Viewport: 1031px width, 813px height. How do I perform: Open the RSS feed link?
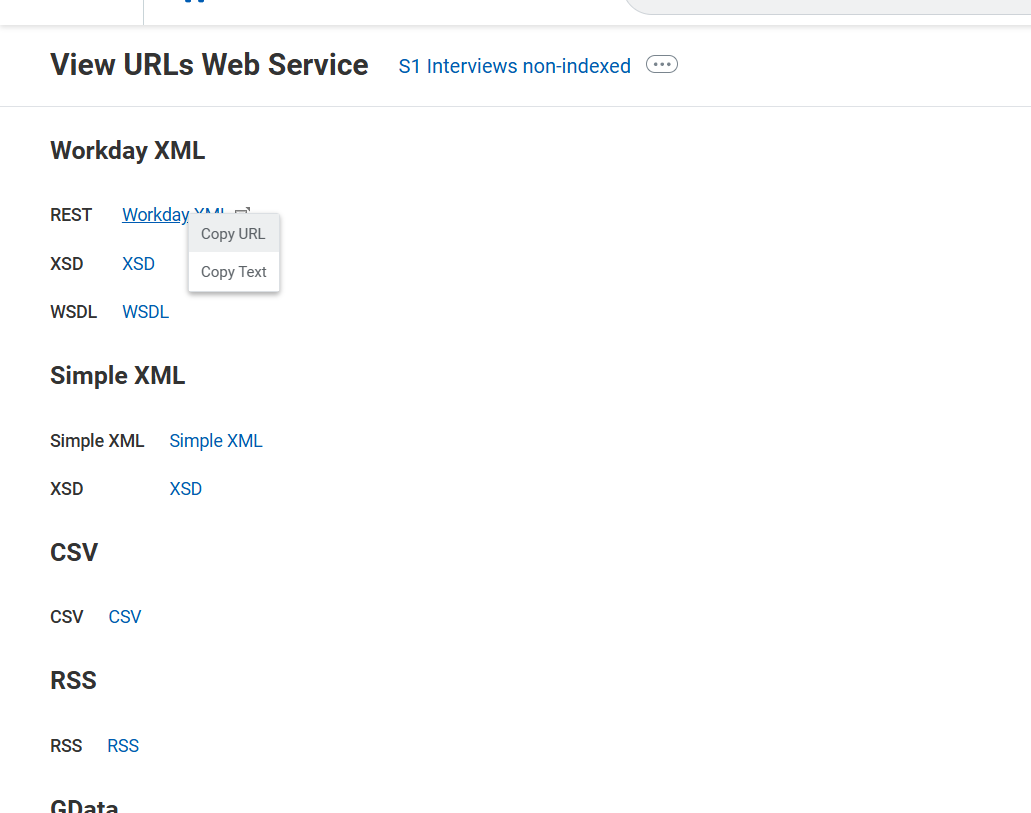tap(122, 745)
